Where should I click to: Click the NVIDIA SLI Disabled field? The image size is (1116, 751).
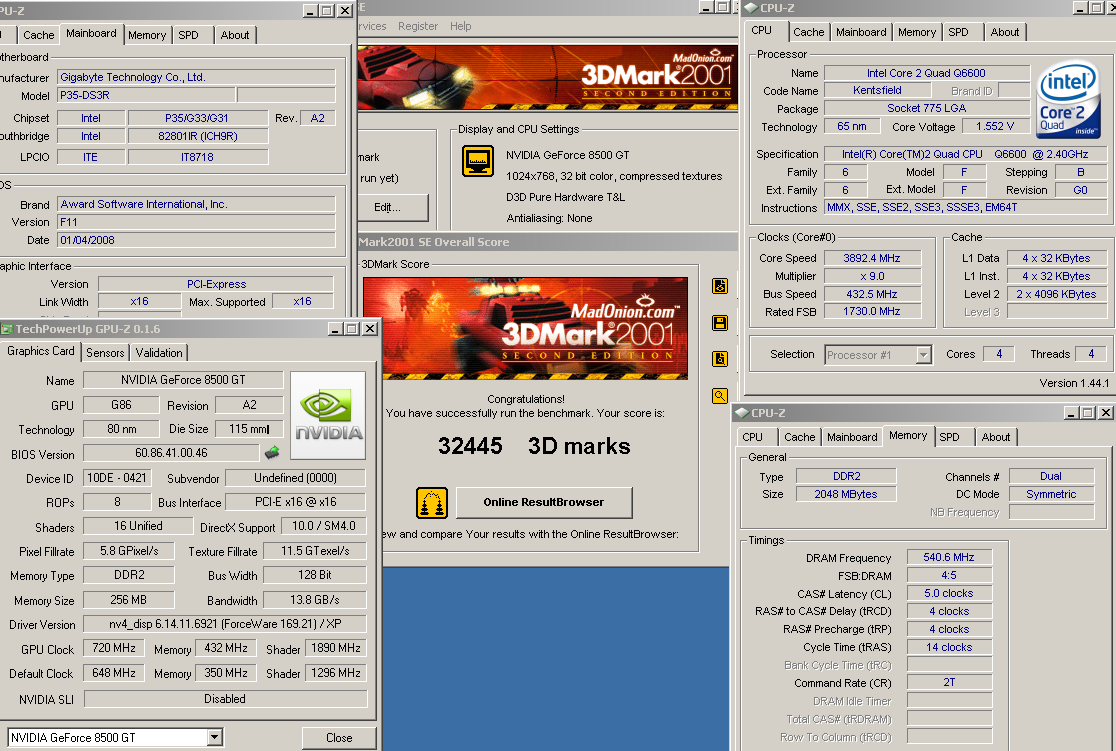(225, 699)
